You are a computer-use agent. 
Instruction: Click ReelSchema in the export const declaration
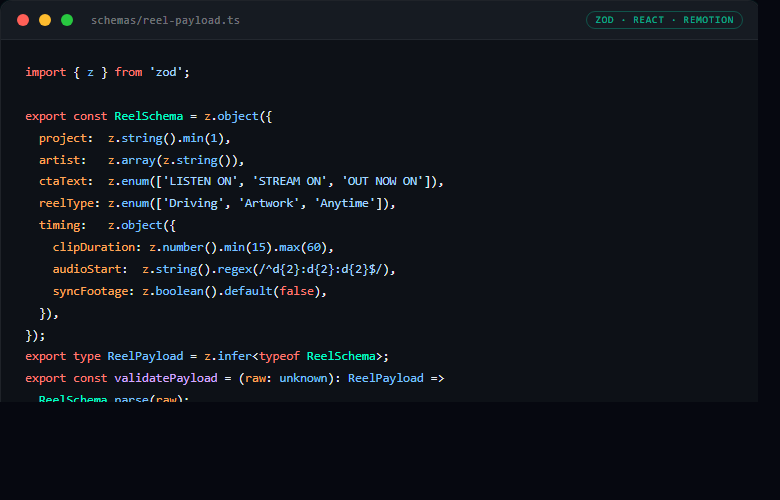[149, 116]
